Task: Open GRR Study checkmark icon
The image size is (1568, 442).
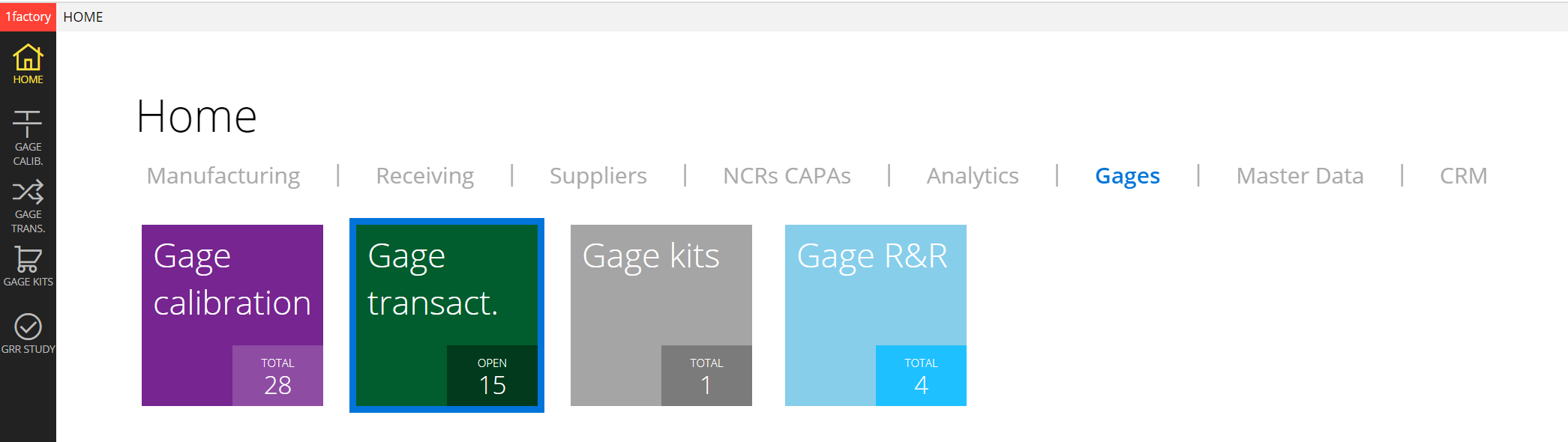Action: click(x=28, y=327)
